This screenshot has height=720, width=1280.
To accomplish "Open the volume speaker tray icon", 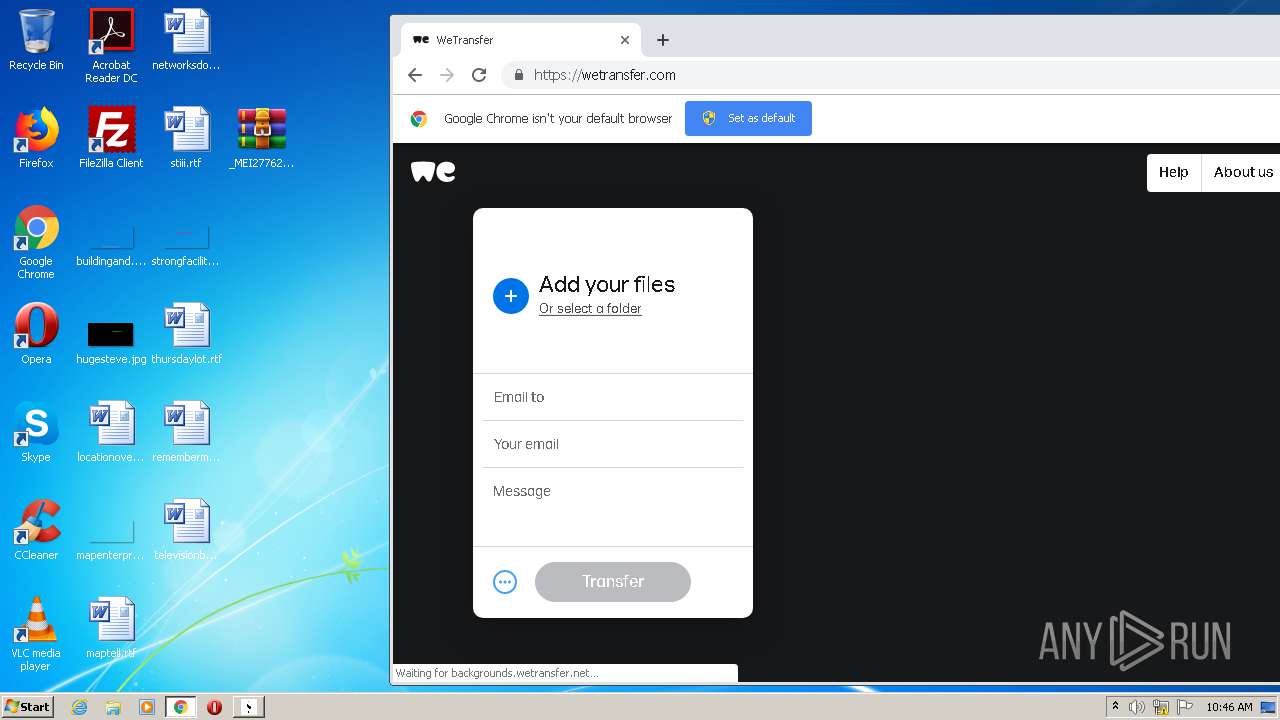I will click(x=1136, y=707).
